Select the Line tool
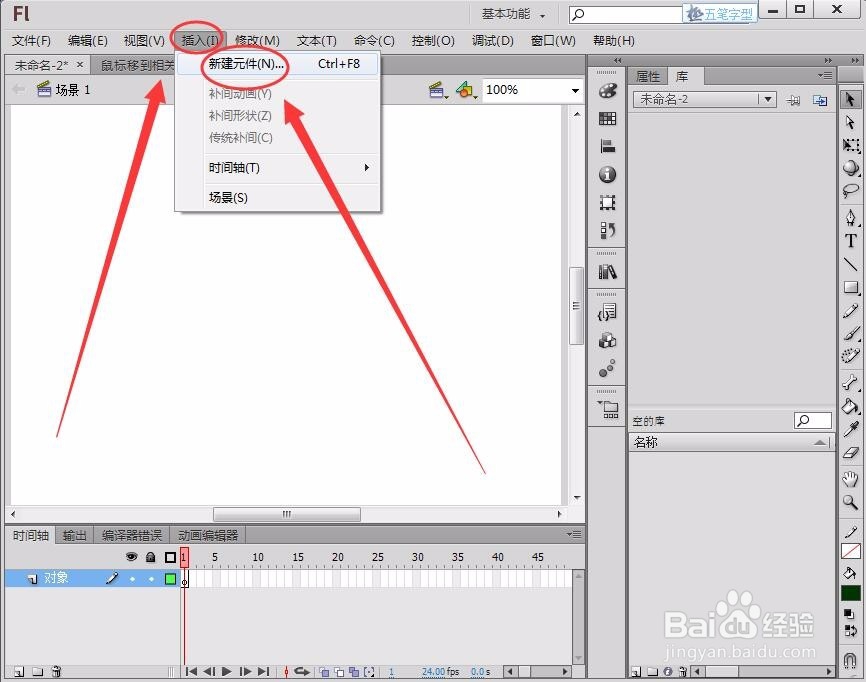The height and width of the screenshot is (682, 866). click(x=851, y=264)
